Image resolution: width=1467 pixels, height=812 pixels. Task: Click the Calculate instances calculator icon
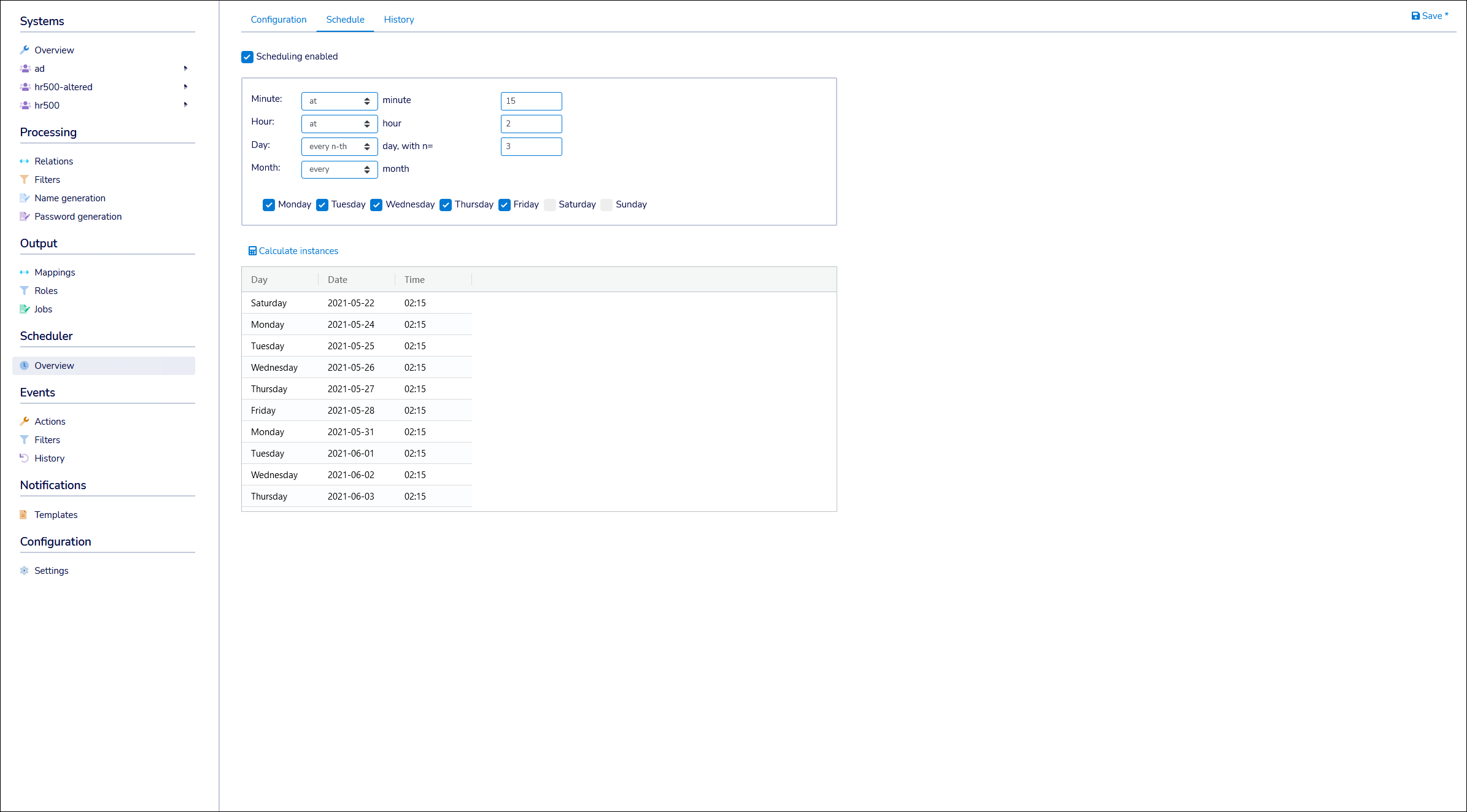(x=252, y=251)
